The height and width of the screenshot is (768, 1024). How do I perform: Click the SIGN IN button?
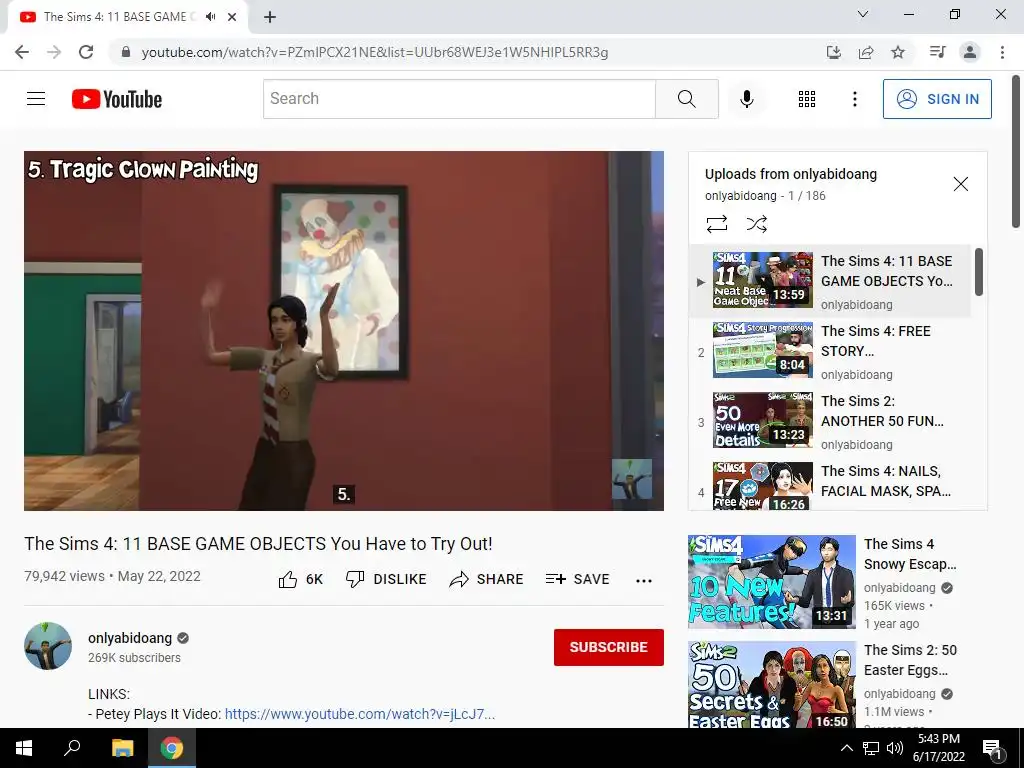pos(936,99)
